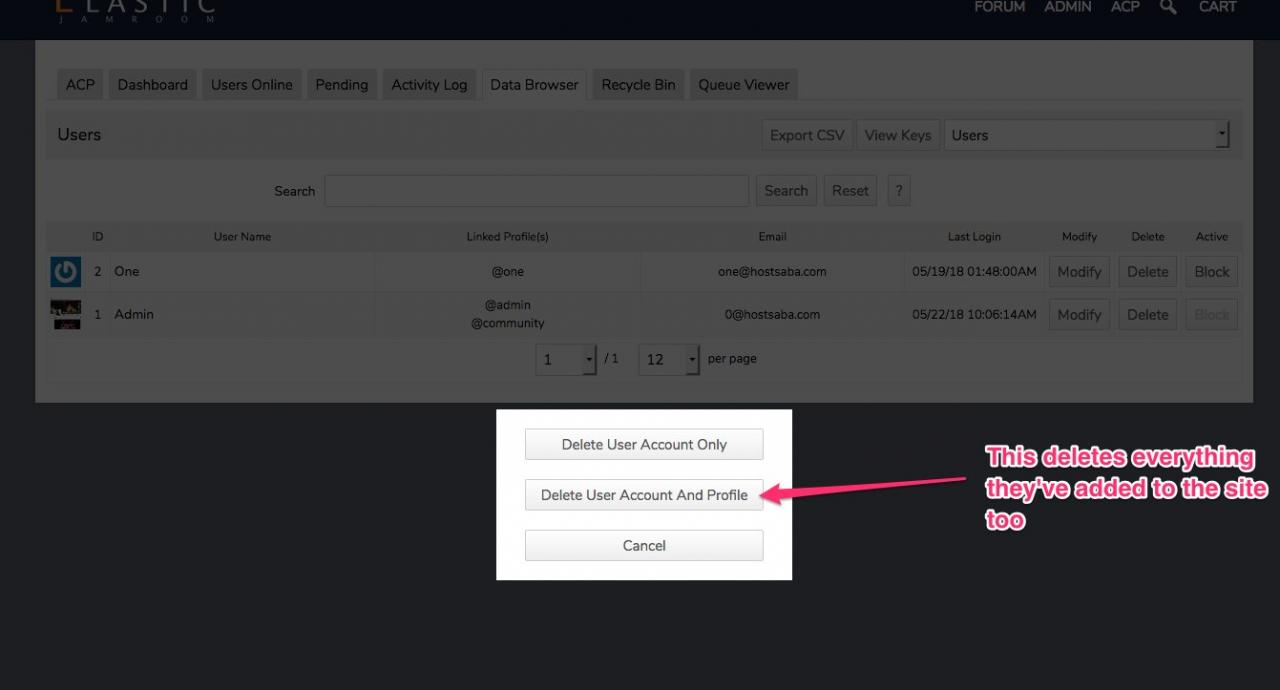Image resolution: width=1280 pixels, height=690 pixels.
Task: Click the View Keys button
Action: pyautogui.click(x=897, y=135)
